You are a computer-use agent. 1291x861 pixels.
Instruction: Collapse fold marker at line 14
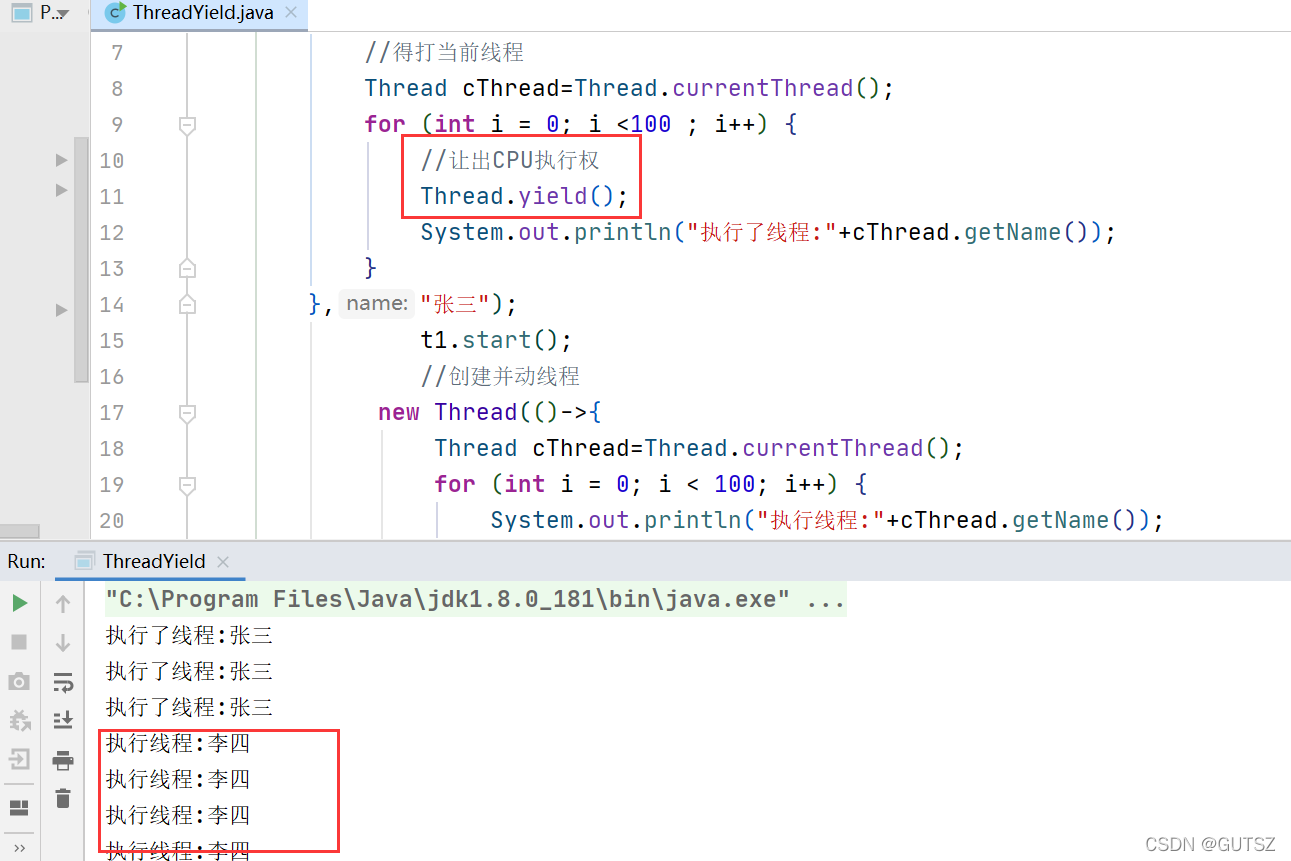point(186,304)
